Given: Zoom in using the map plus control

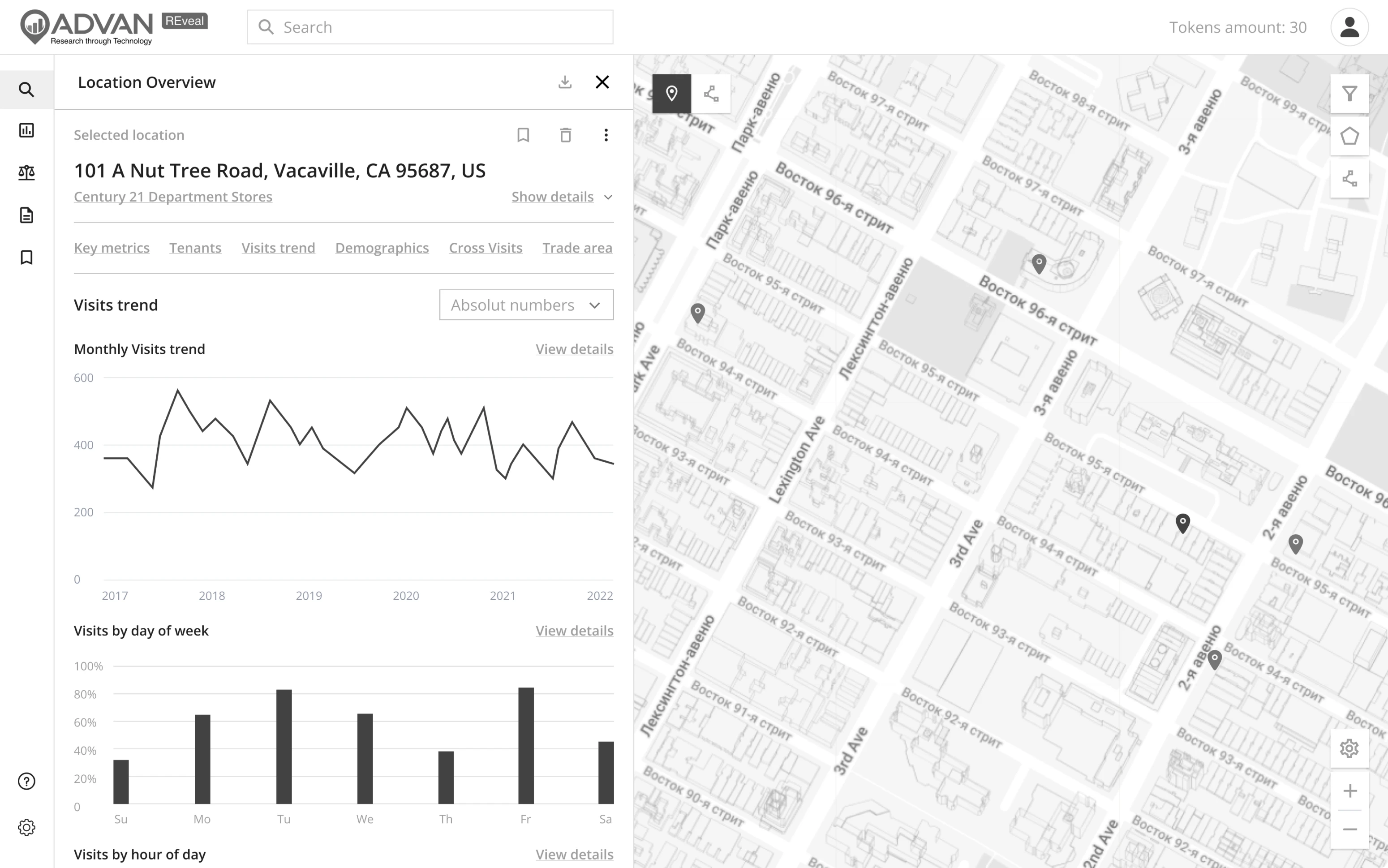Looking at the screenshot, I should pos(1349,790).
